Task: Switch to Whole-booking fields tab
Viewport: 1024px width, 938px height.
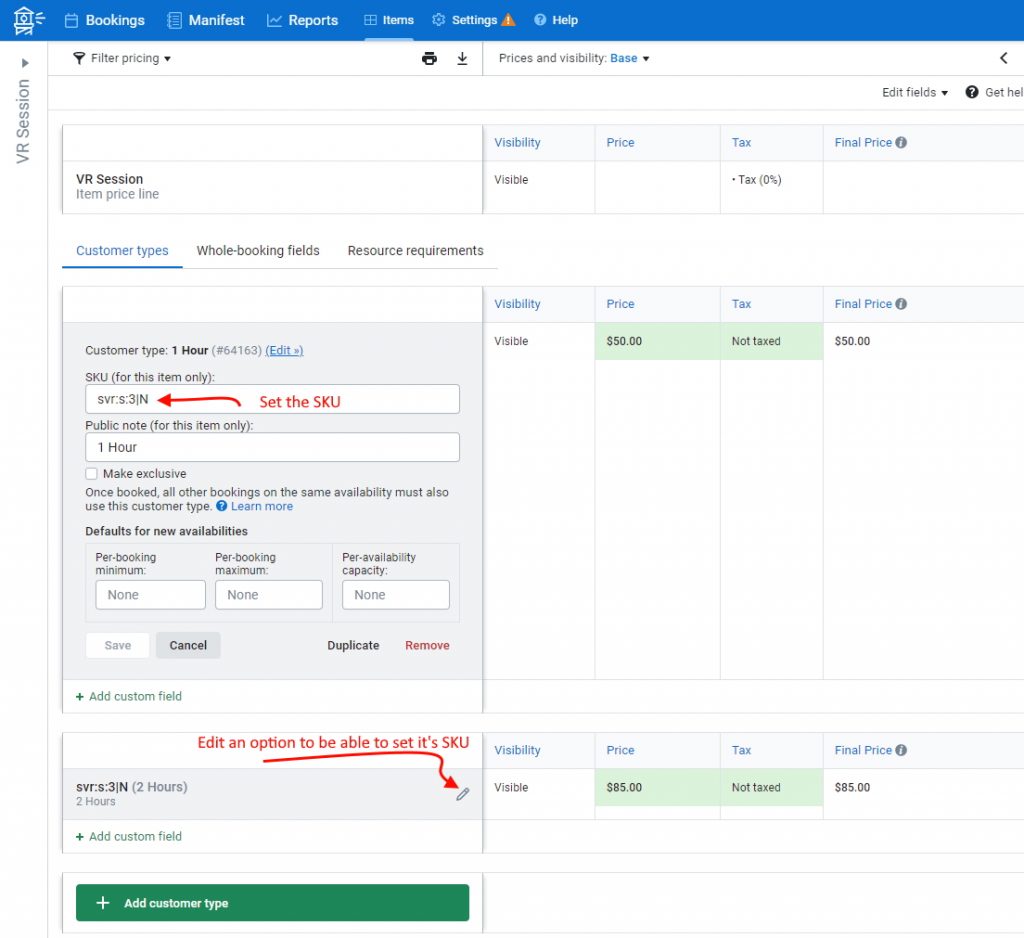Action: tap(258, 250)
